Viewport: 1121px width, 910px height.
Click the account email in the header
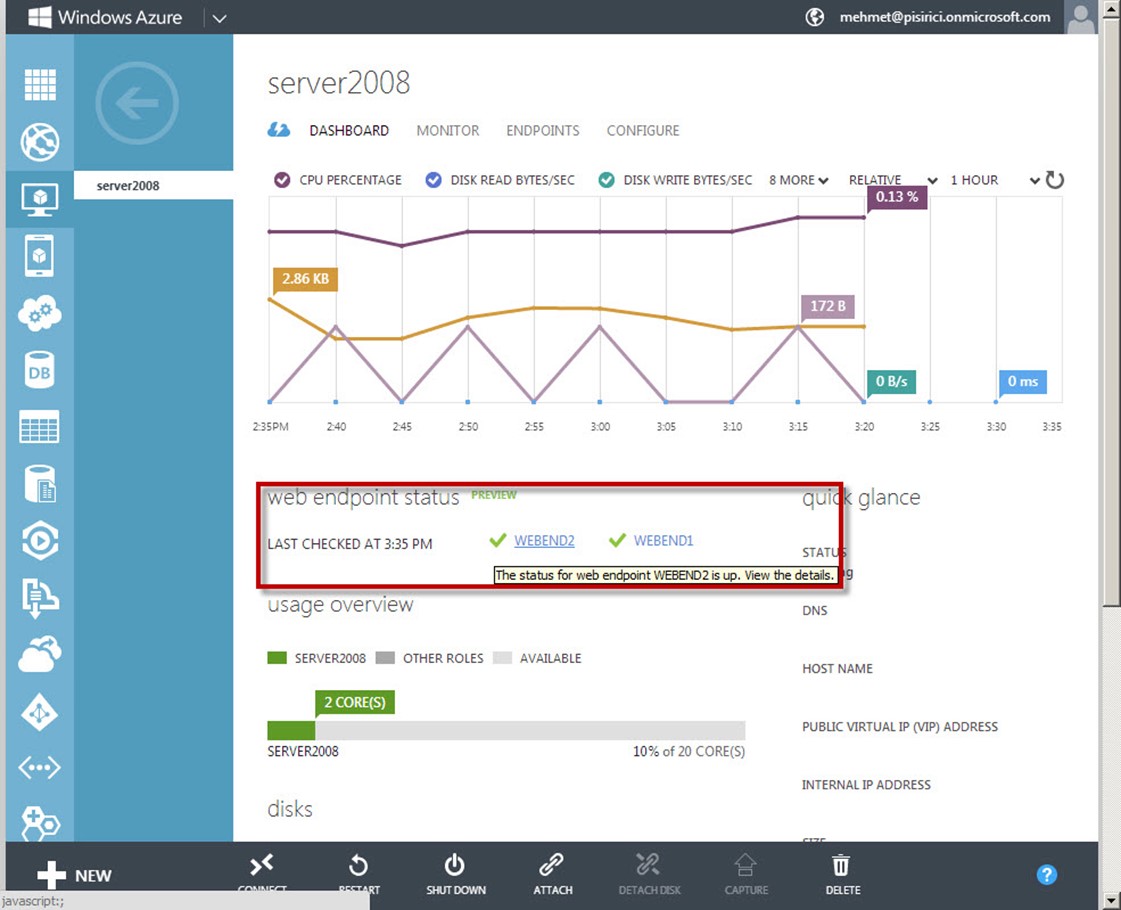pyautogui.click(x=945, y=17)
